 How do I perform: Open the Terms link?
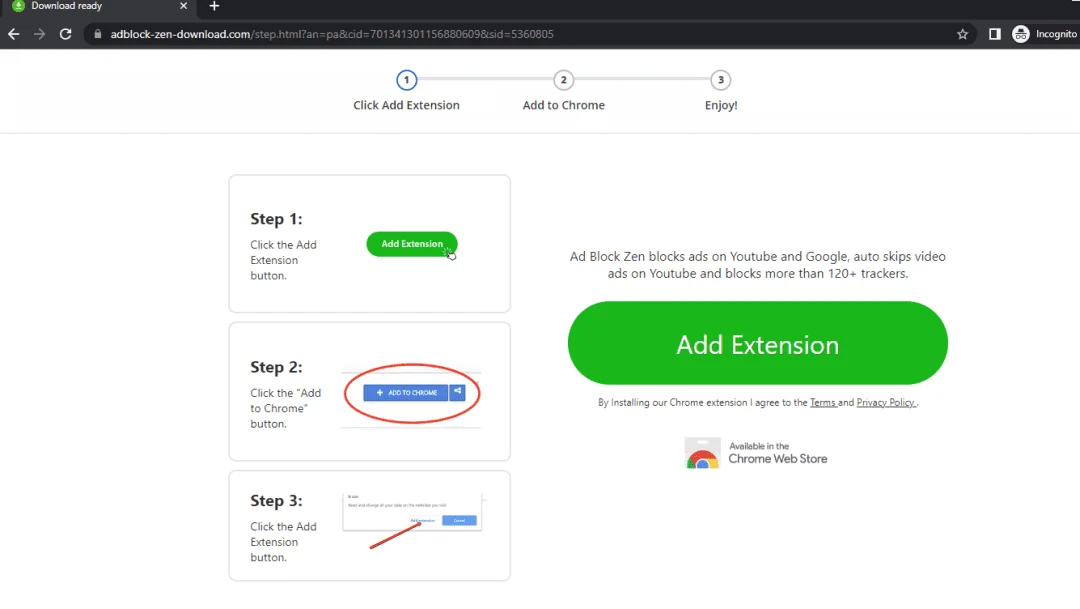point(822,402)
